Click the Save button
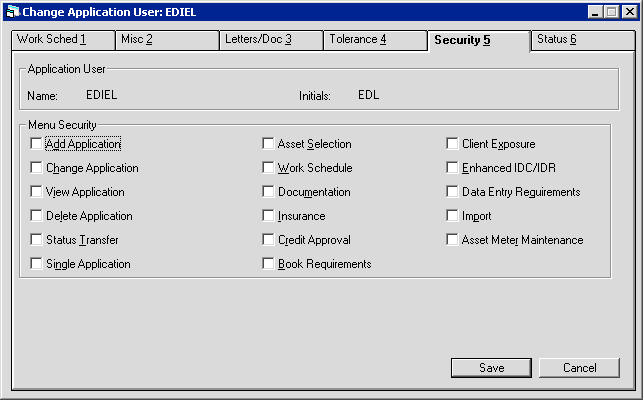This screenshot has width=643, height=400. pos(491,368)
